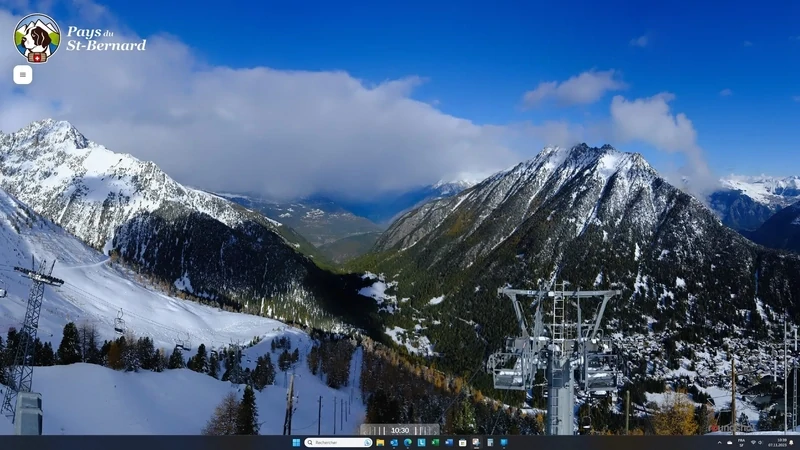Image resolution: width=800 pixels, height=450 pixels.
Task: Open the hamburger menu below the logo
Action: point(22,74)
